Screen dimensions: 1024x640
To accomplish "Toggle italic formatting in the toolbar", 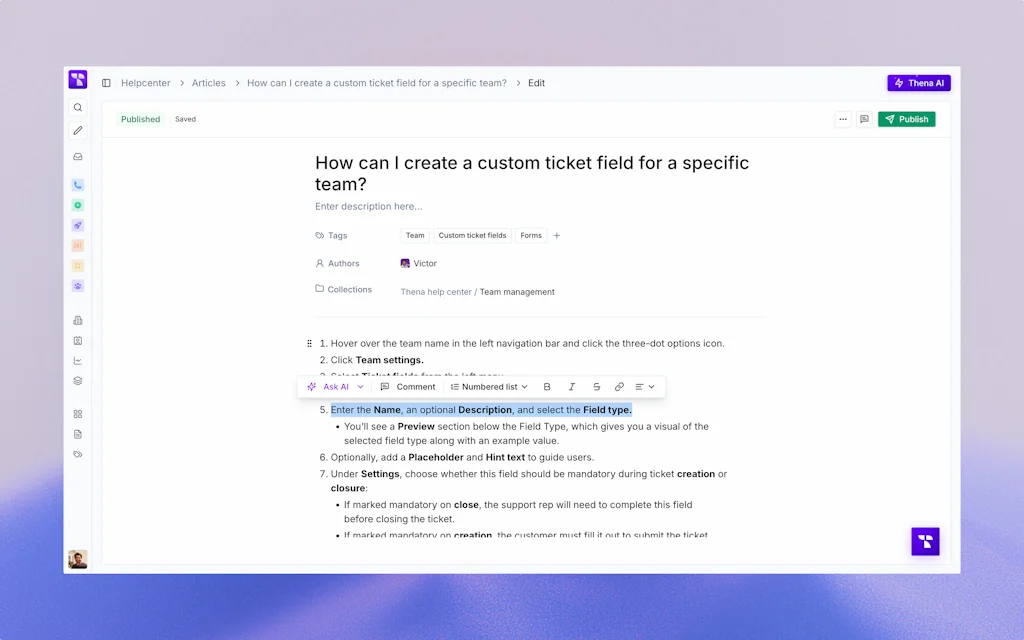I will point(571,386).
